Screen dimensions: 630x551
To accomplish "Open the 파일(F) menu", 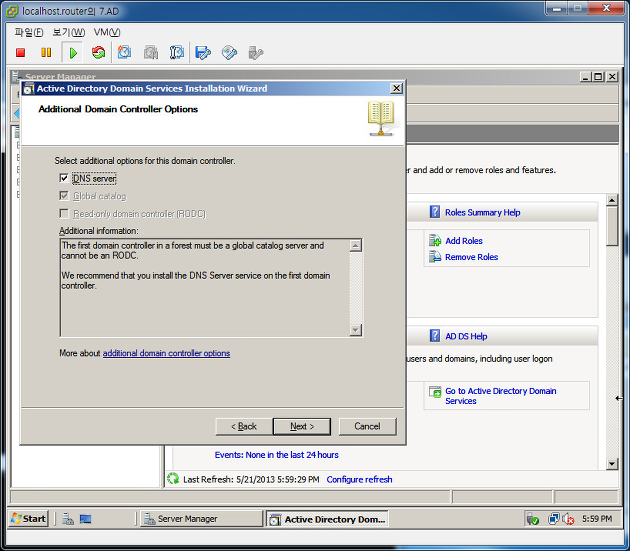I will point(29,32).
